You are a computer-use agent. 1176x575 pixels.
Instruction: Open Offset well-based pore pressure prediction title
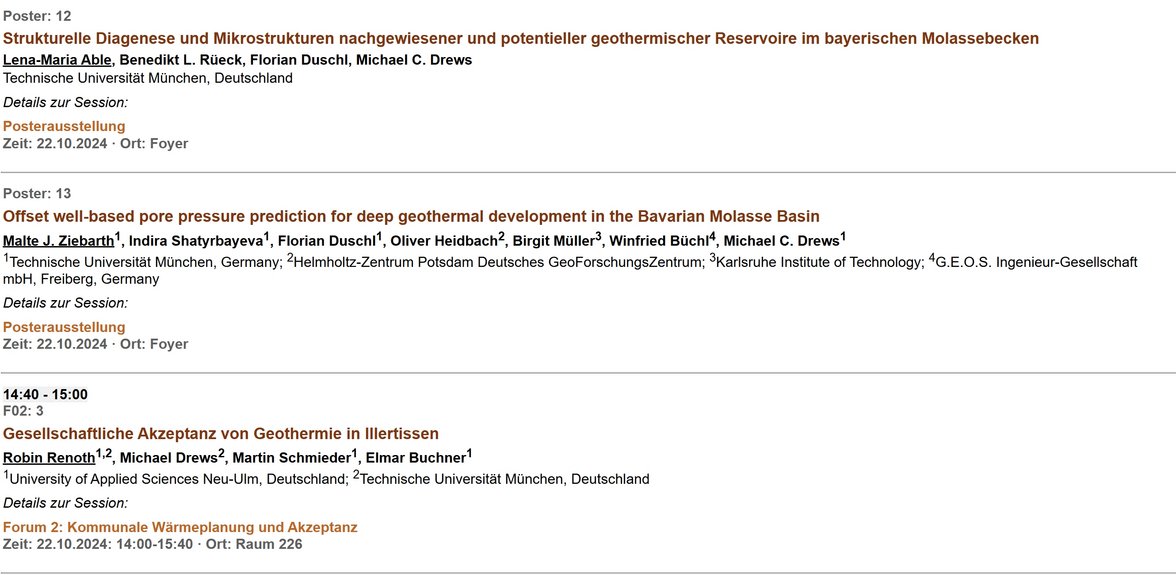(411, 217)
